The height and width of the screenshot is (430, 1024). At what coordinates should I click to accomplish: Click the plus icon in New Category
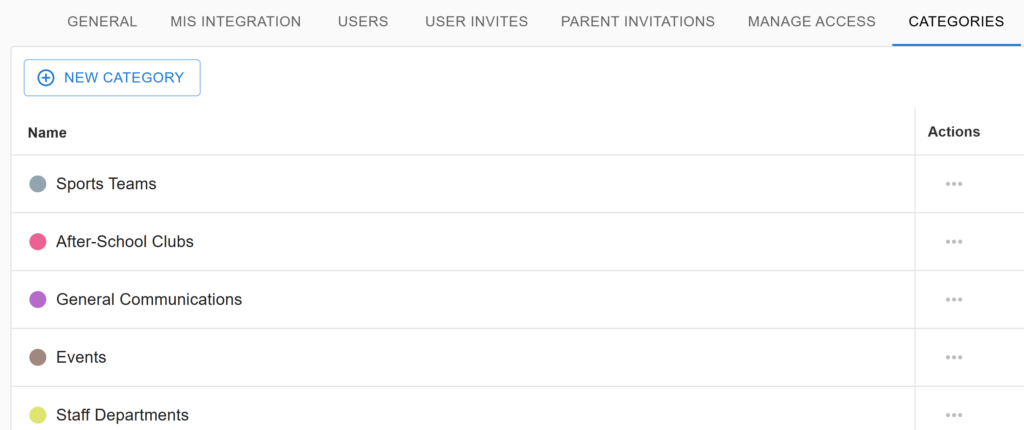coord(46,78)
